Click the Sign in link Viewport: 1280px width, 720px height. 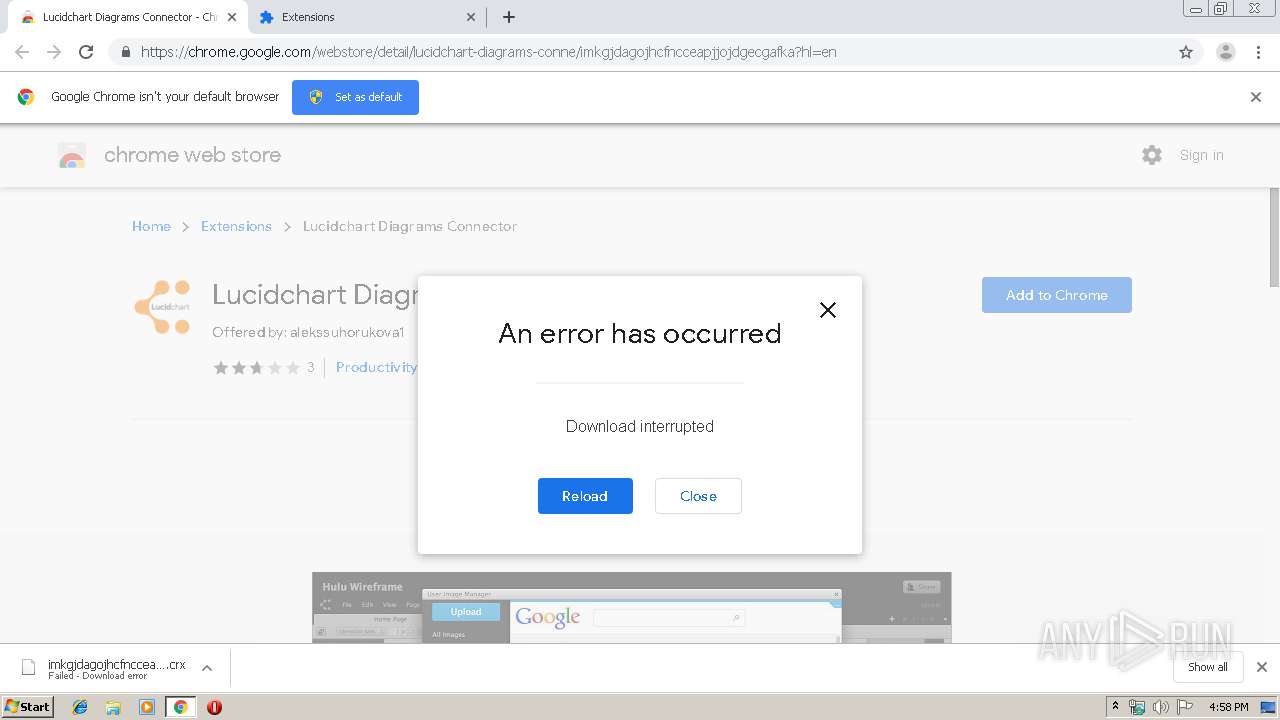(x=1201, y=155)
